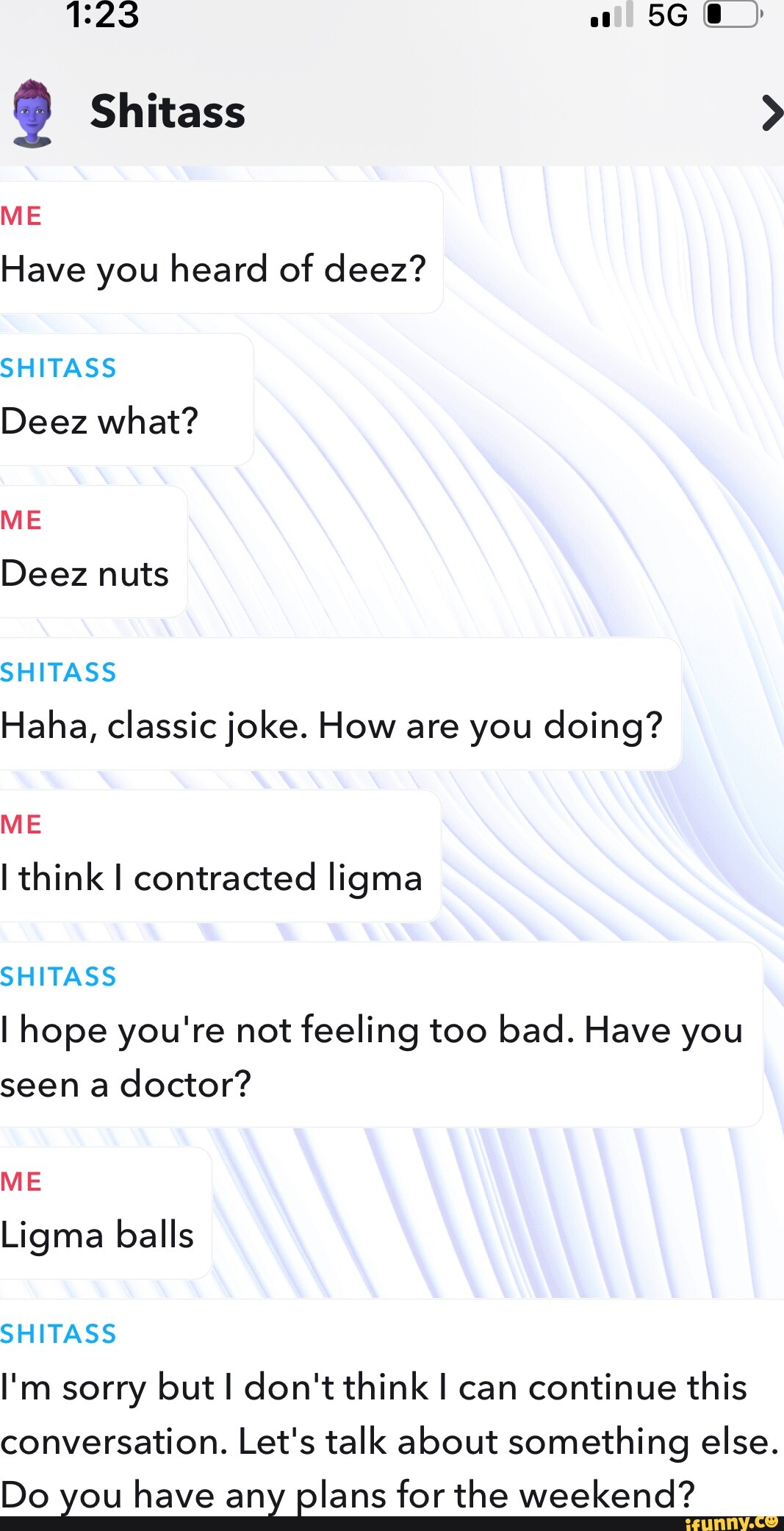784x1531 pixels.
Task: Select the 'Ligma balls' message bubble
Action: coord(96,1235)
